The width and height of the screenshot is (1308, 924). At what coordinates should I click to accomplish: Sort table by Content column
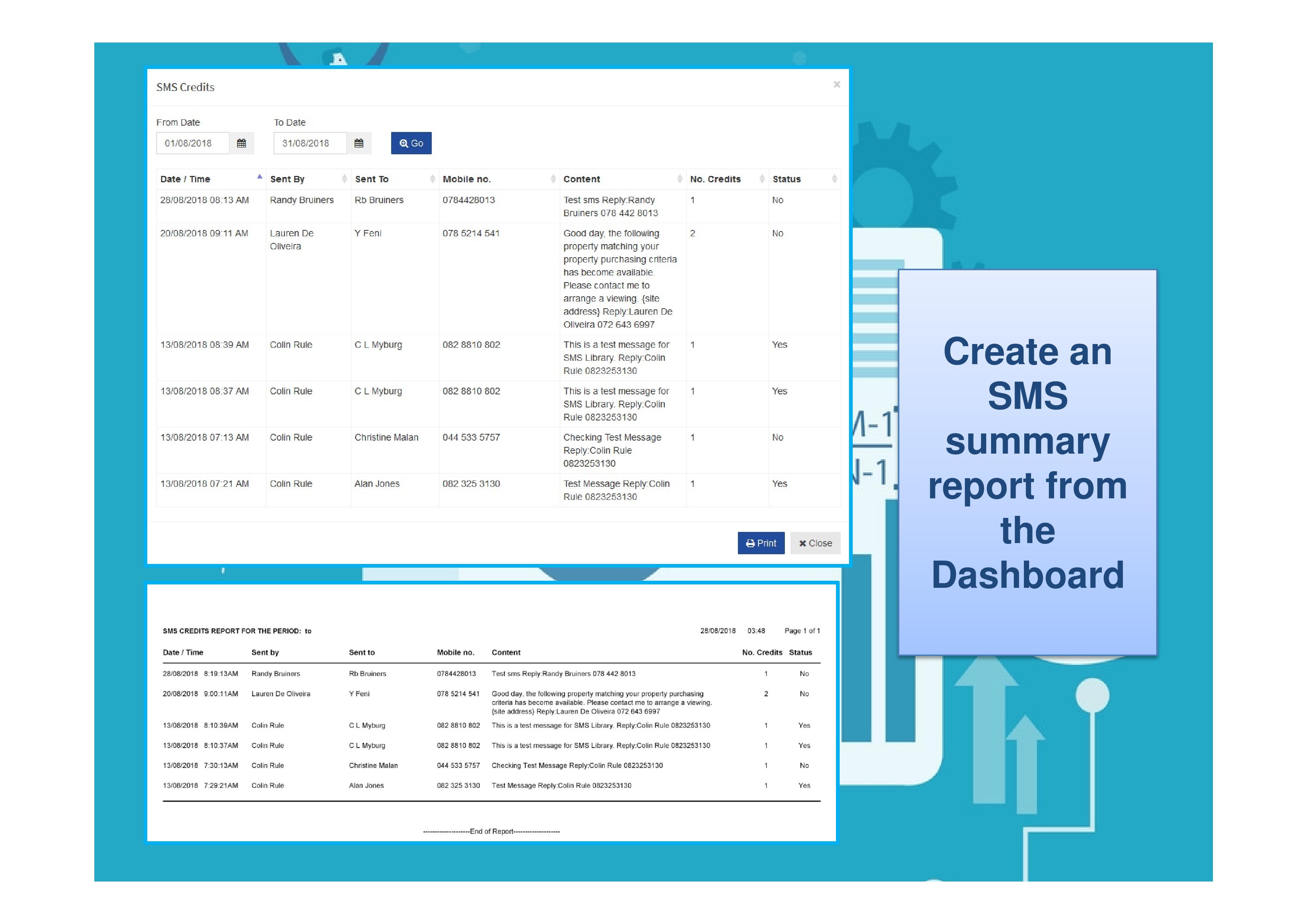(582, 179)
